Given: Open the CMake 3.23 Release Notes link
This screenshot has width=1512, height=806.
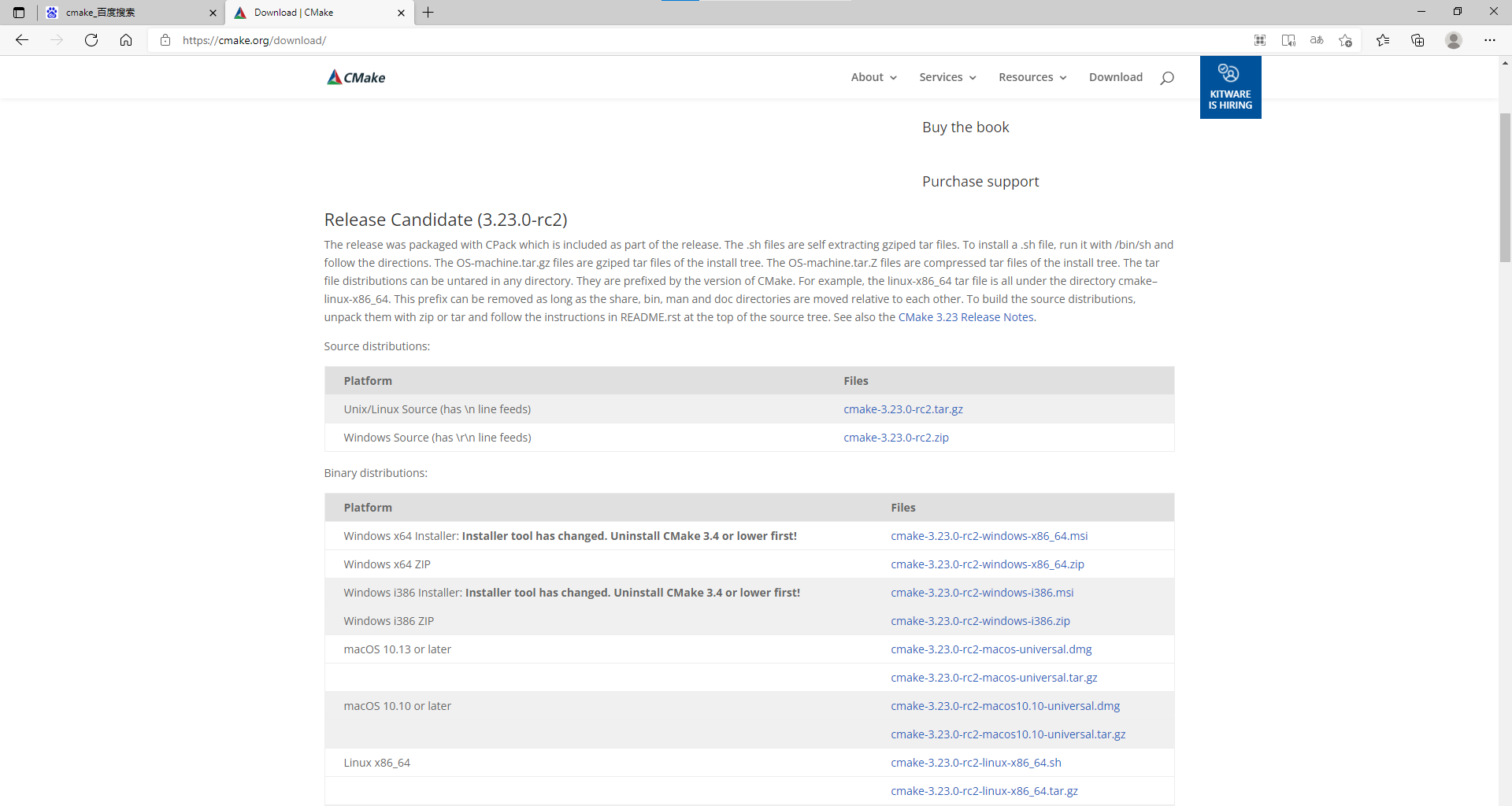Looking at the screenshot, I should (x=965, y=316).
